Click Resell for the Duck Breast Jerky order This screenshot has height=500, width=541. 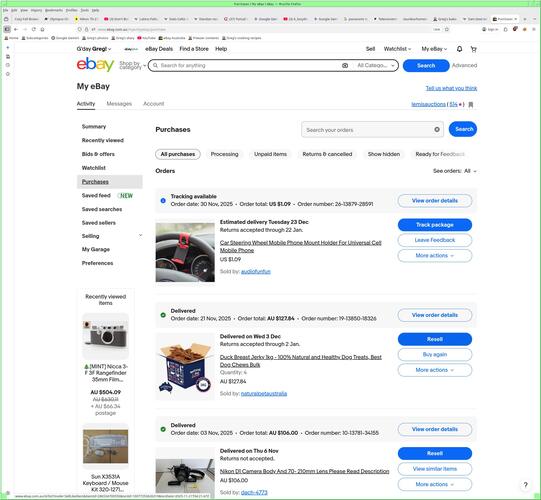(435, 339)
